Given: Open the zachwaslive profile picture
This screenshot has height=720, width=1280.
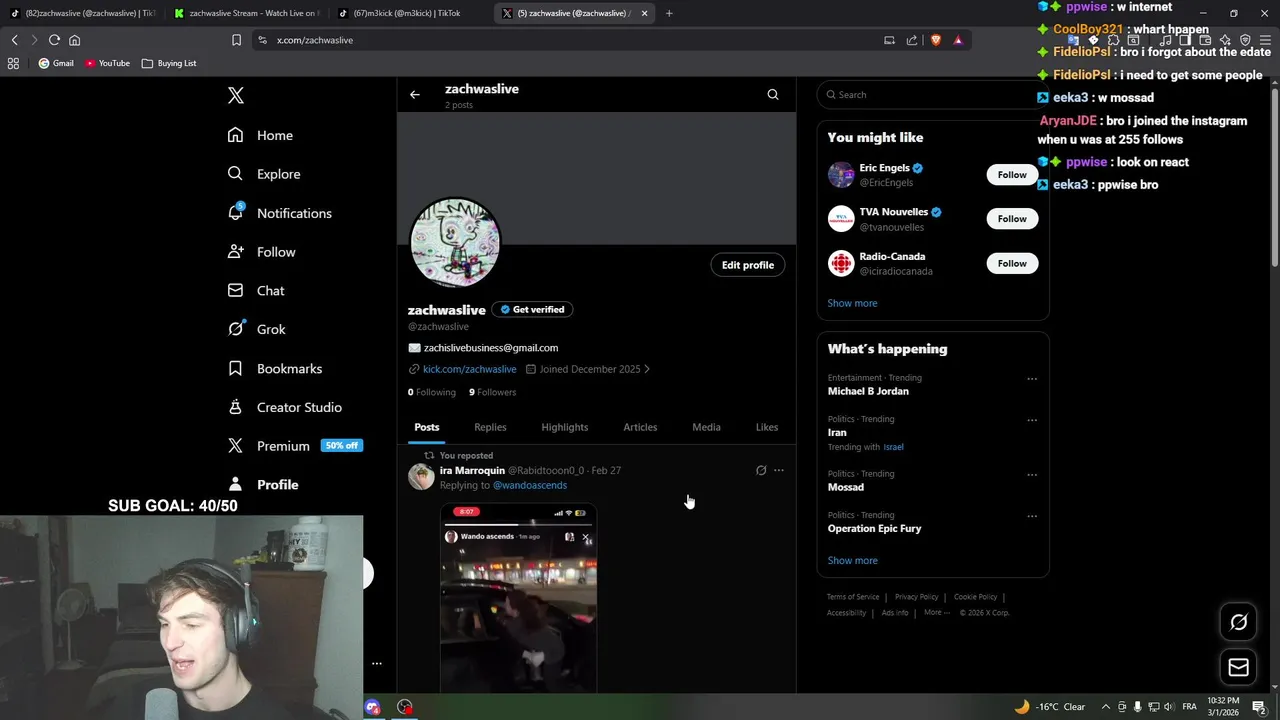Looking at the screenshot, I should (x=455, y=243).
